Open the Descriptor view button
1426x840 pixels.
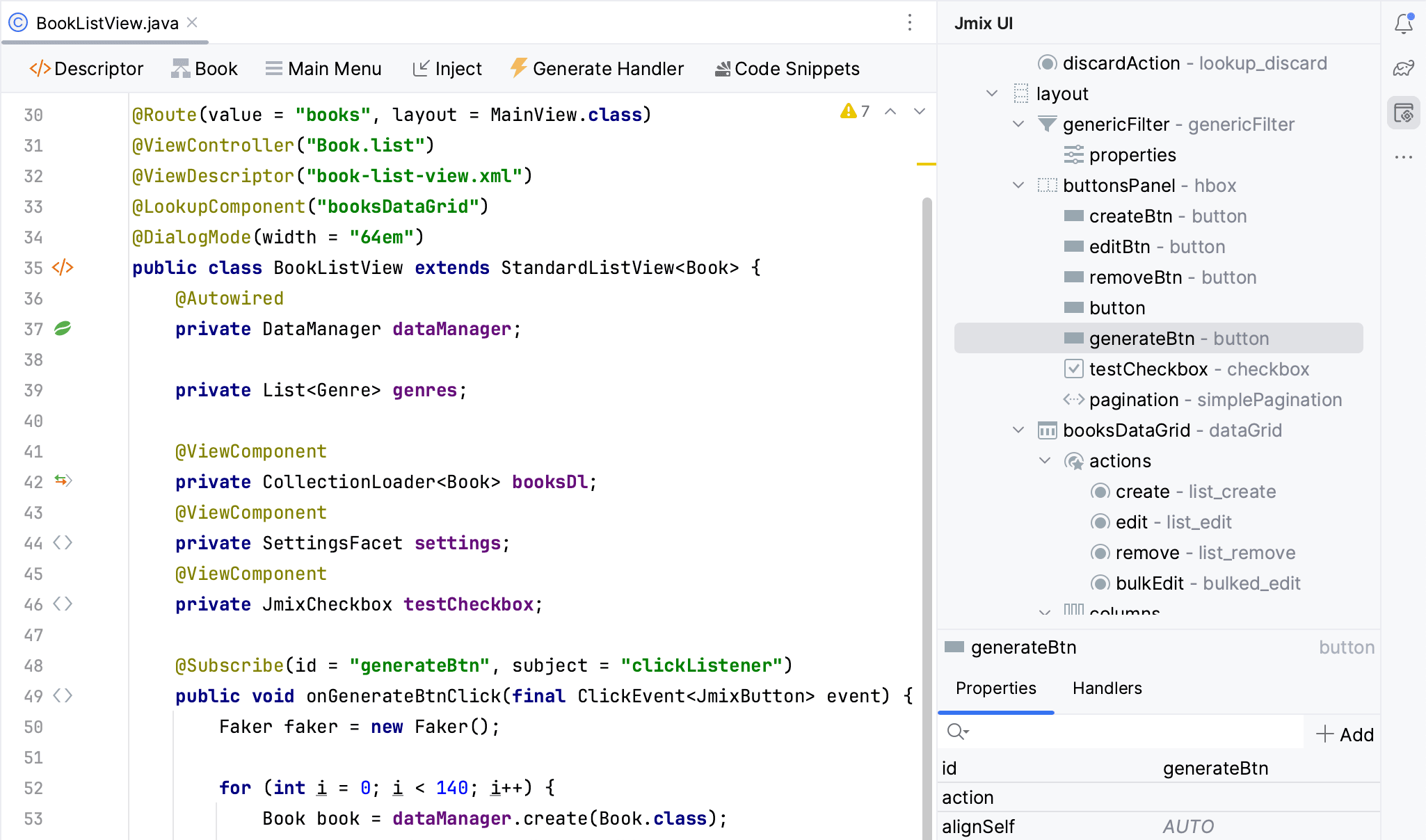(x=86, y=69)
